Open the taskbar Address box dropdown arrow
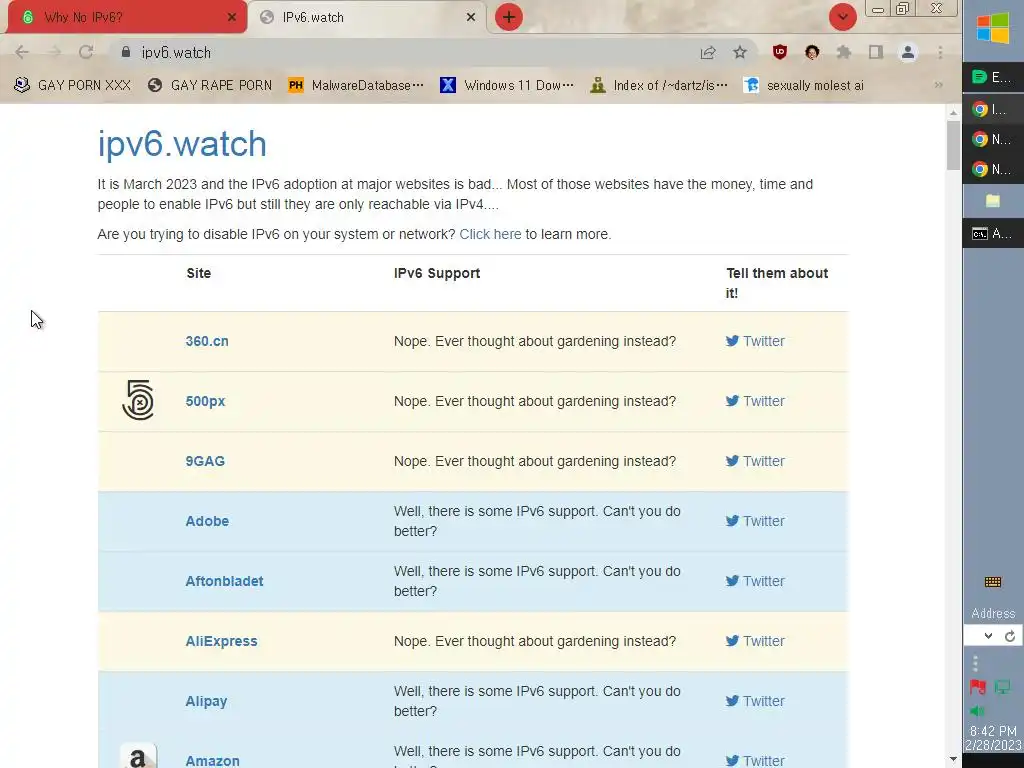The height and width of the screenshot is (768, 1024). coord(988,636)
